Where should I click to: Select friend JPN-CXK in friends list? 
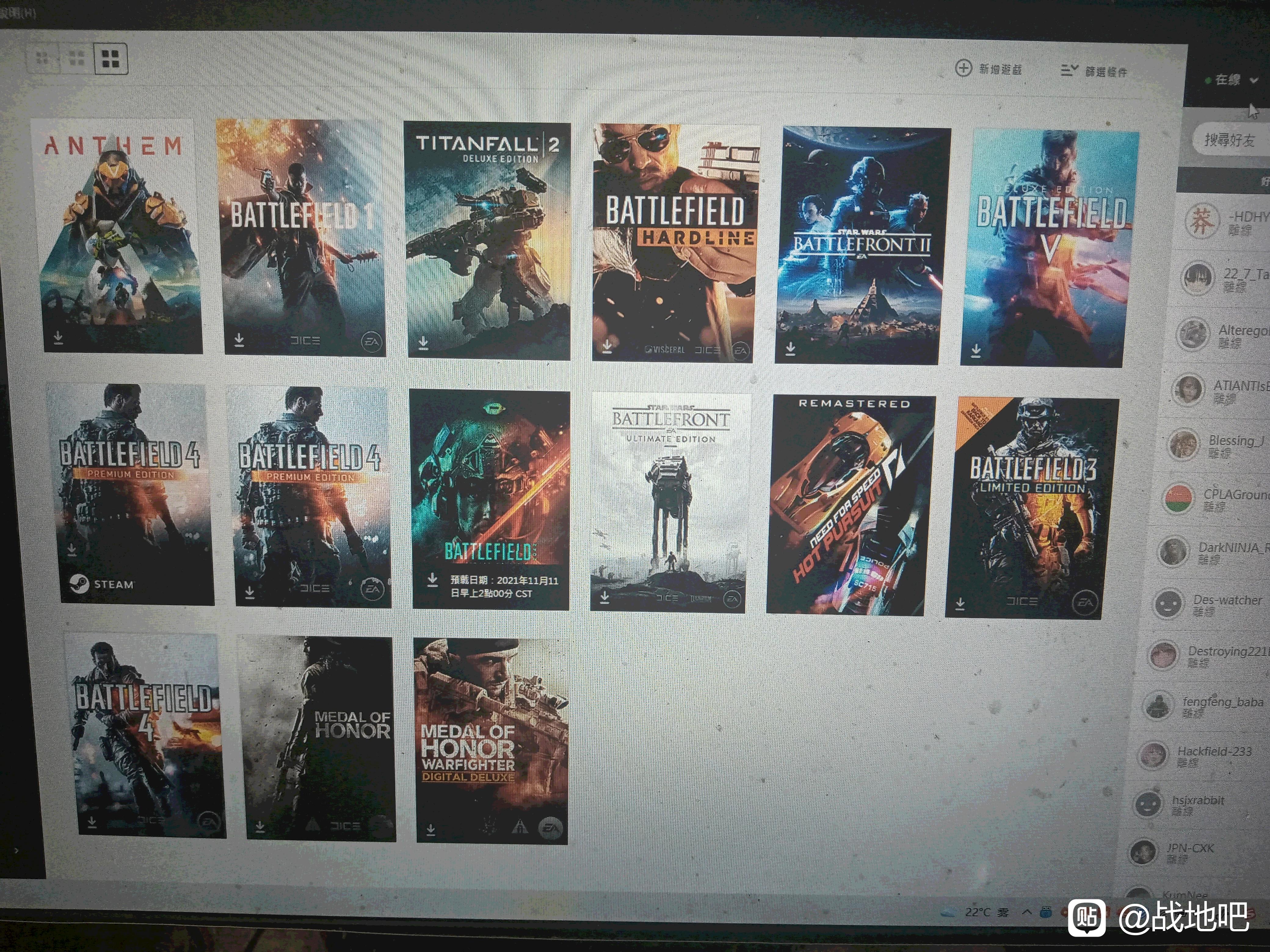point(1194,853)
